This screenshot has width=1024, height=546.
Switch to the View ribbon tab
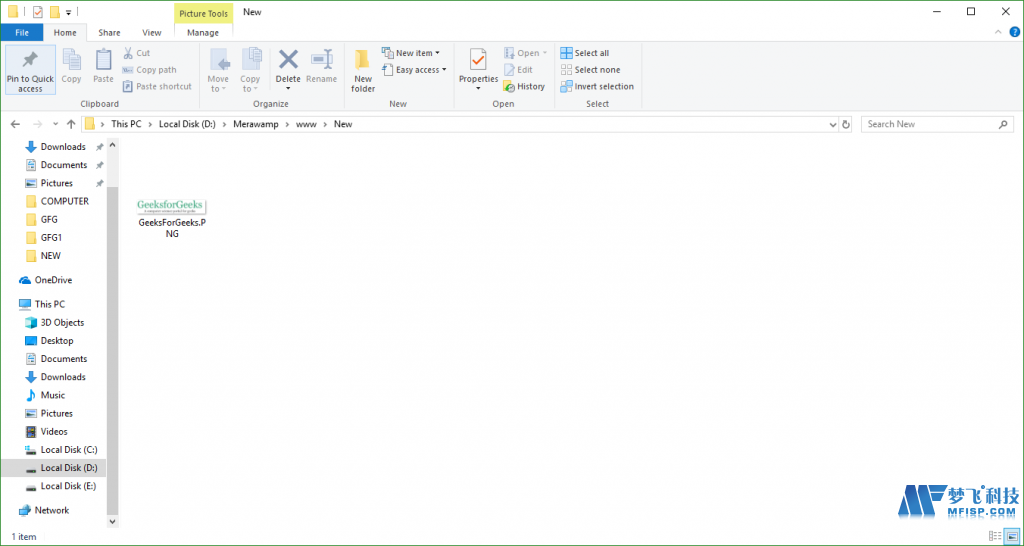click(x=152, y=33)
